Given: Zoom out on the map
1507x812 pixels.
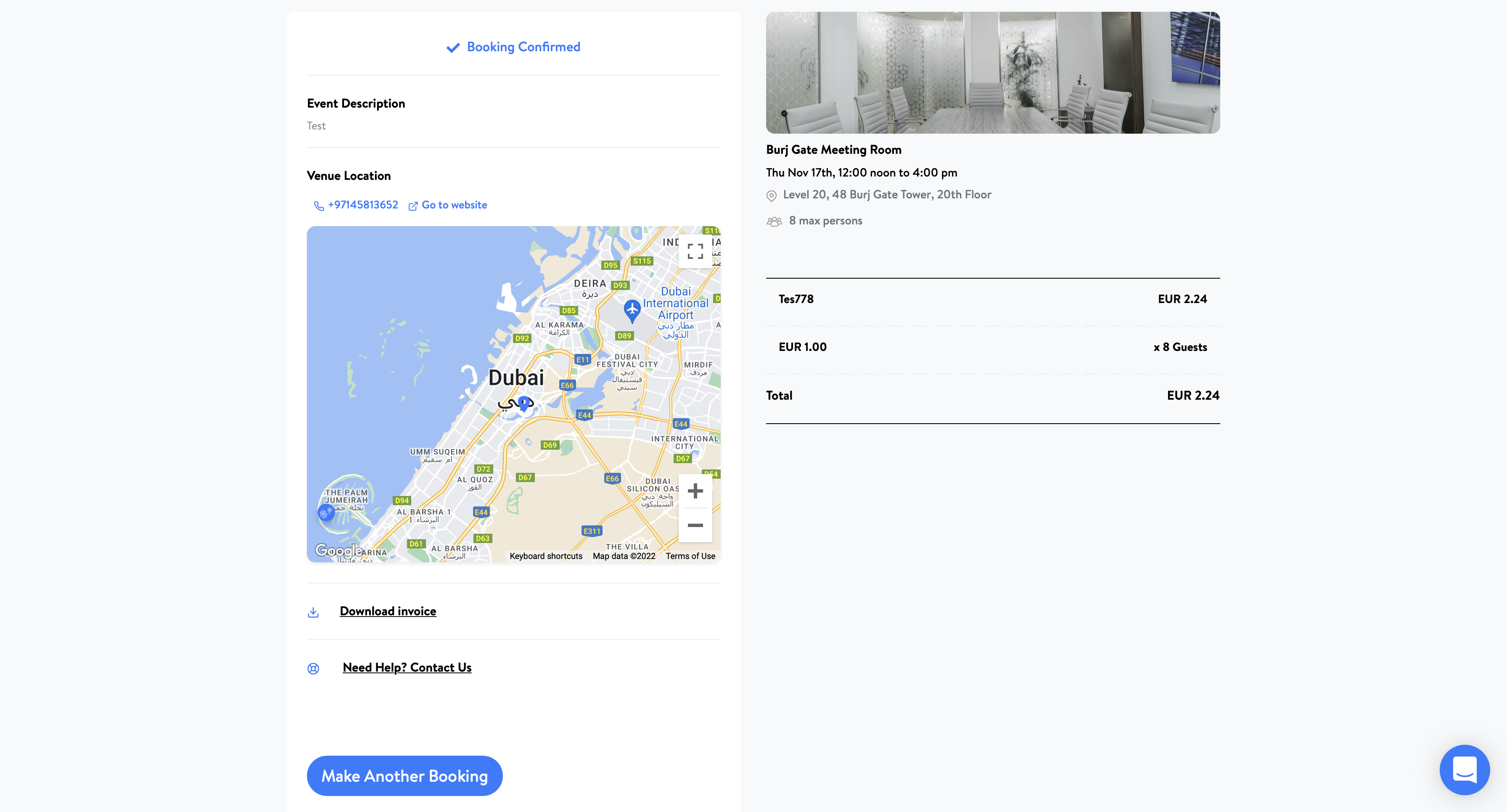Looking at the screenshot, I should [695, 525].
